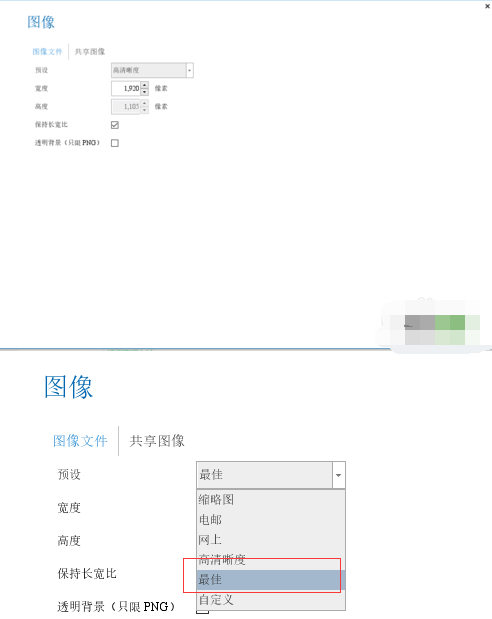Increase width with up spinner arrow

(x=145, y=84)
